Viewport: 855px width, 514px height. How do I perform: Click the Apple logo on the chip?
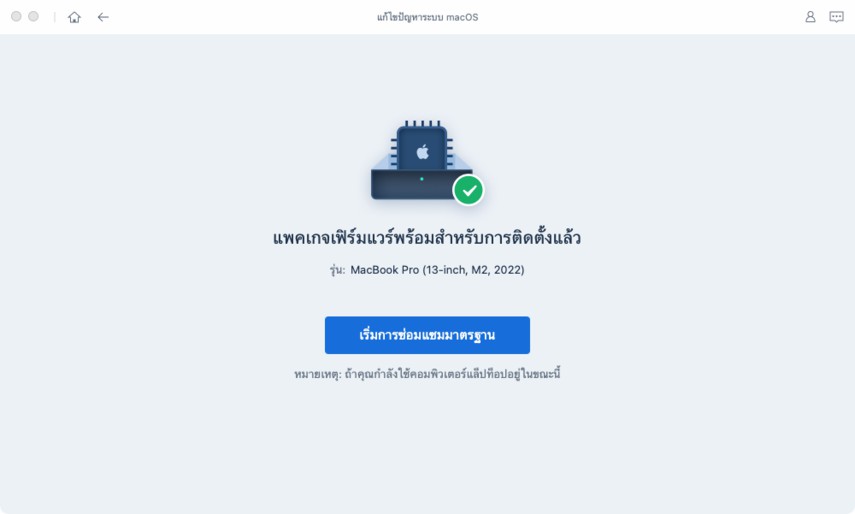(423, 152)
